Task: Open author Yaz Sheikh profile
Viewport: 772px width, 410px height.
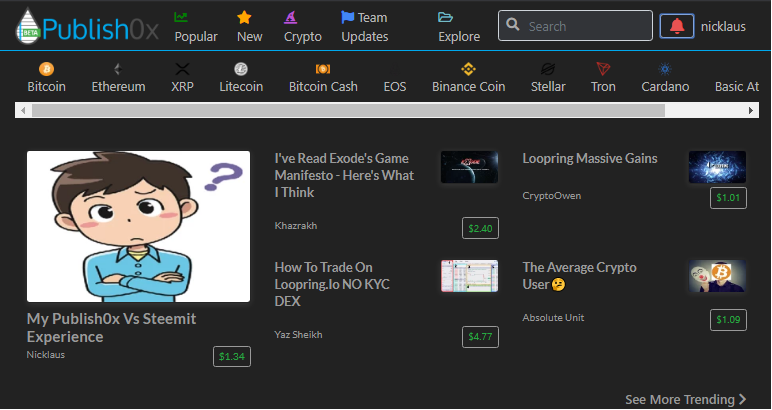Action: [x=298, y=335]
